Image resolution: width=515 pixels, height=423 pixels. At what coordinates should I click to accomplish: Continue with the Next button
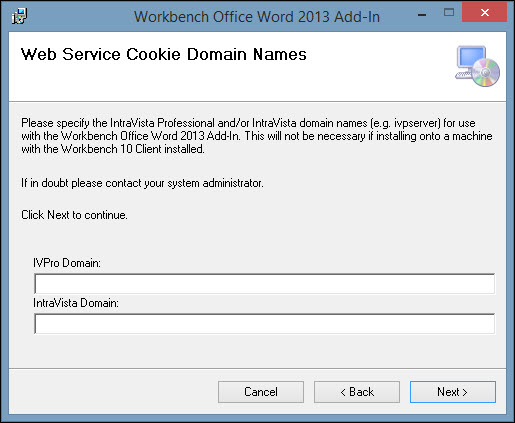[x=453, y=392]
